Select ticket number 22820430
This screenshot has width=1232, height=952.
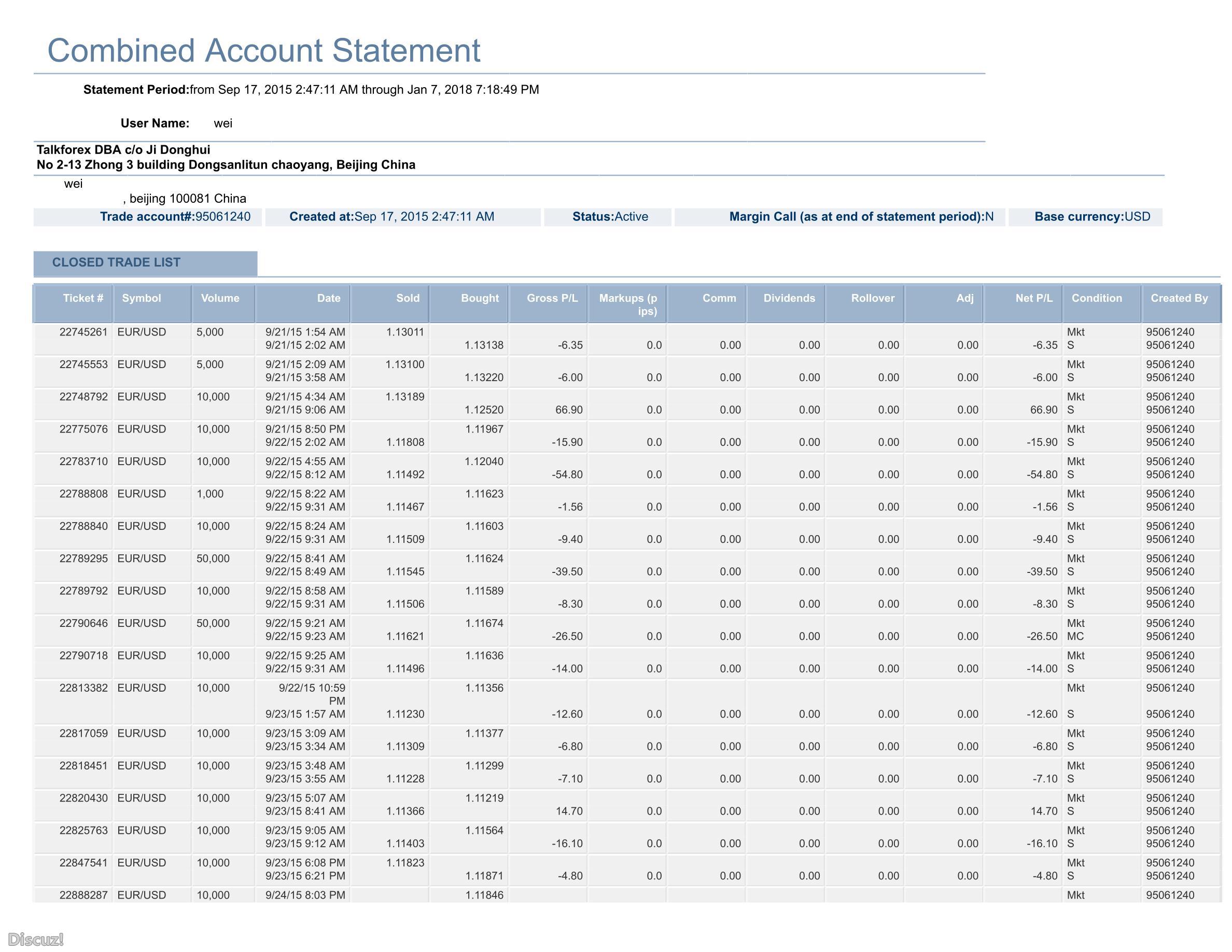[83, 798]
